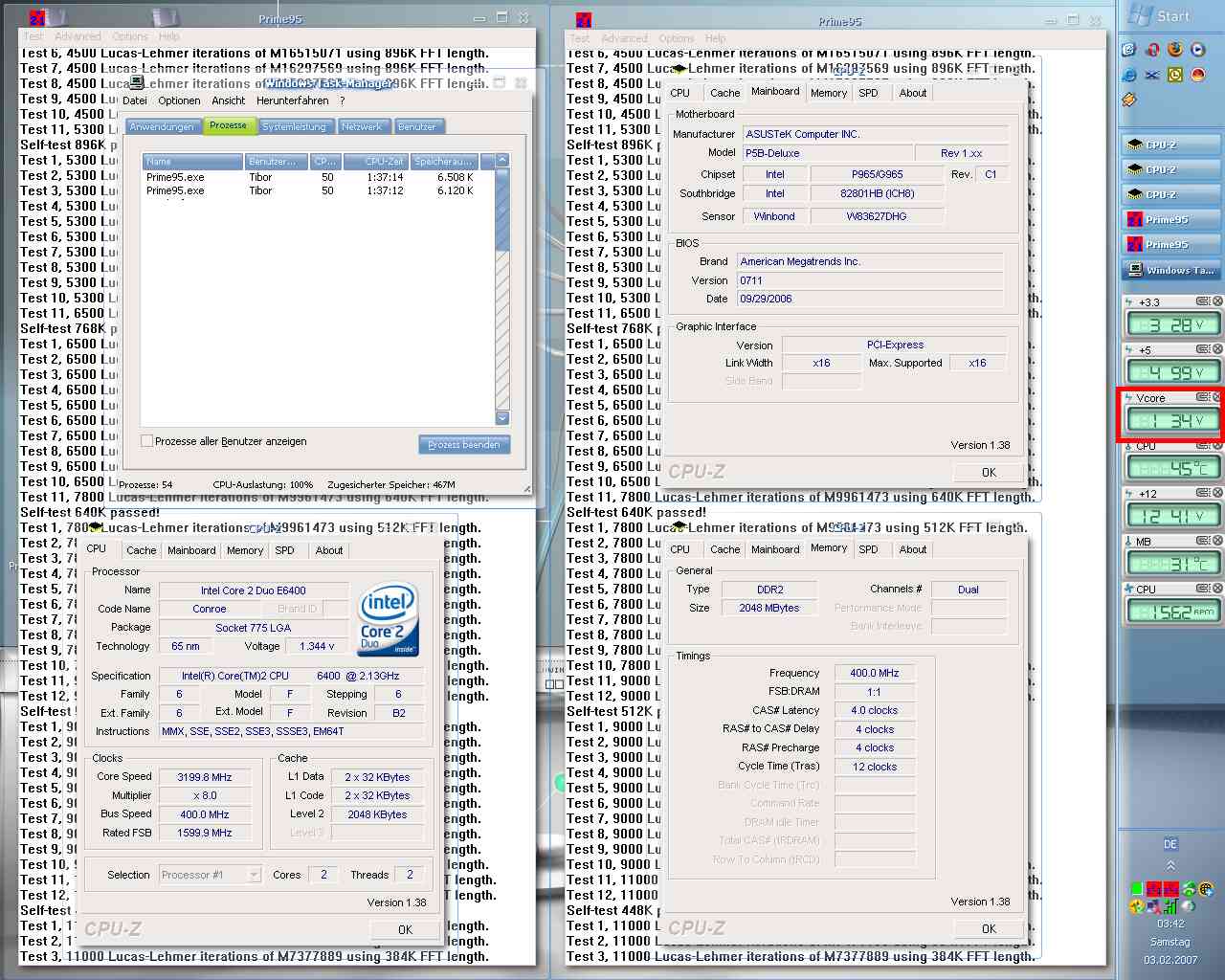
Task: Click the green bars signal tray icon
Action: coord(1170,906)
